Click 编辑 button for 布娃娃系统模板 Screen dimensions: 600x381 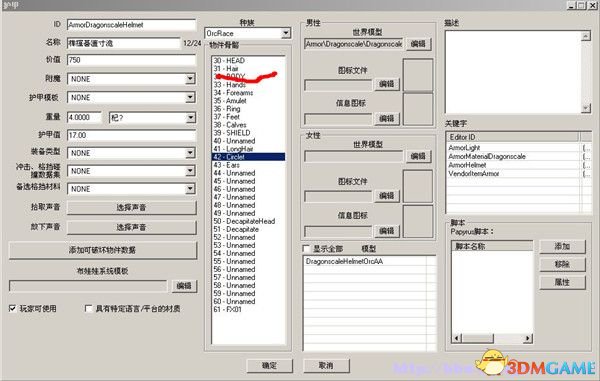(184, 286)
